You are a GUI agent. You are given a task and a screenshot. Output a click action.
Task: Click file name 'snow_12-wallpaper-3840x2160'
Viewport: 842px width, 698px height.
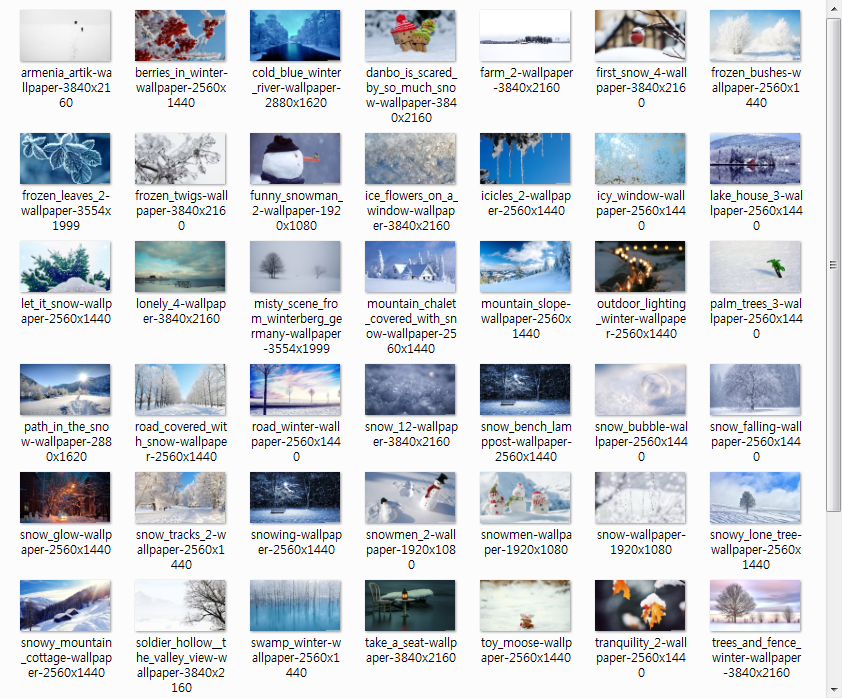point(411,434)
